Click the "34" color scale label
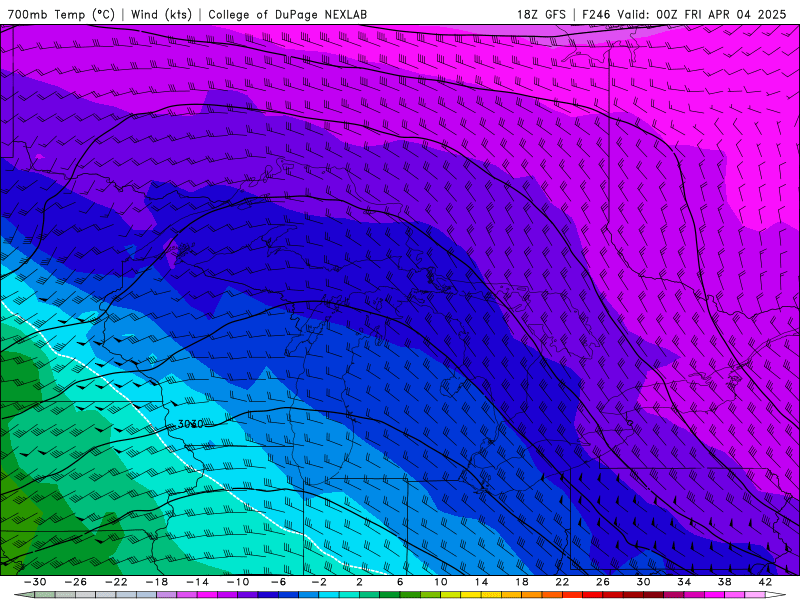Image resolution: width=800 pixels, height=600 pixels. click(684, 582)
